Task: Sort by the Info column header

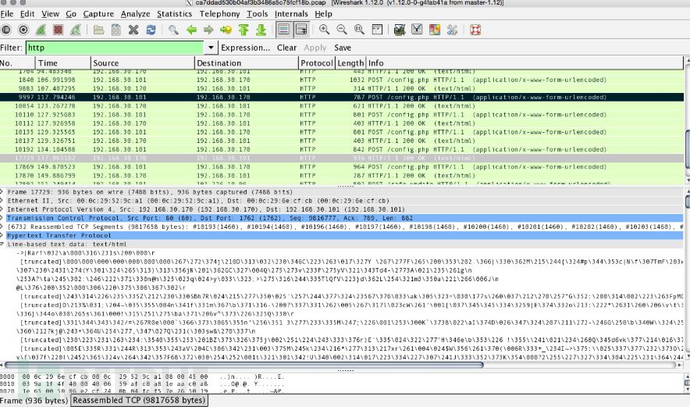Action: click(x=525, y=63)
